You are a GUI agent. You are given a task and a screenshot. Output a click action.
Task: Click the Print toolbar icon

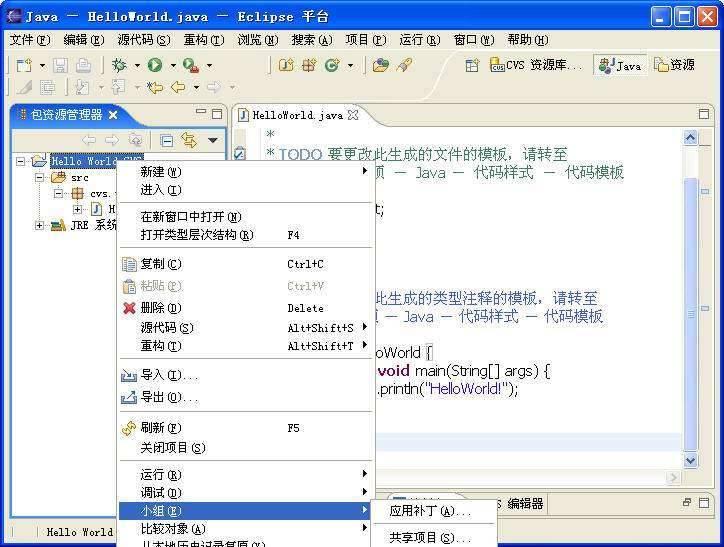[83, 65]
